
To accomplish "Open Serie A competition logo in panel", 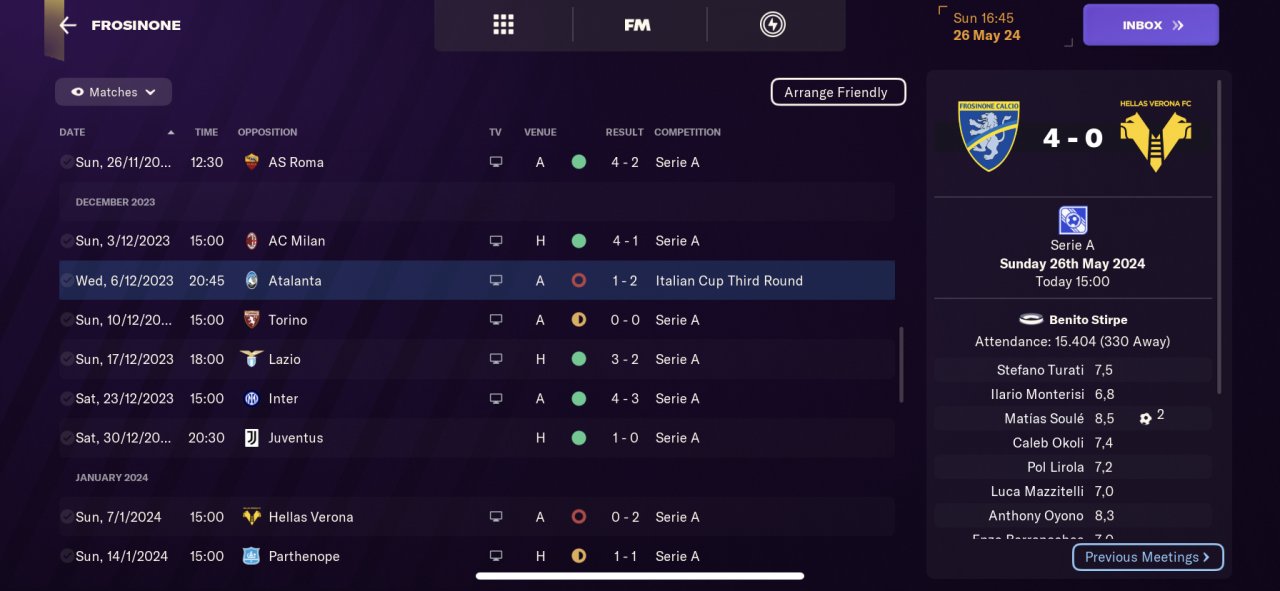I will (x=1073, y=220).
